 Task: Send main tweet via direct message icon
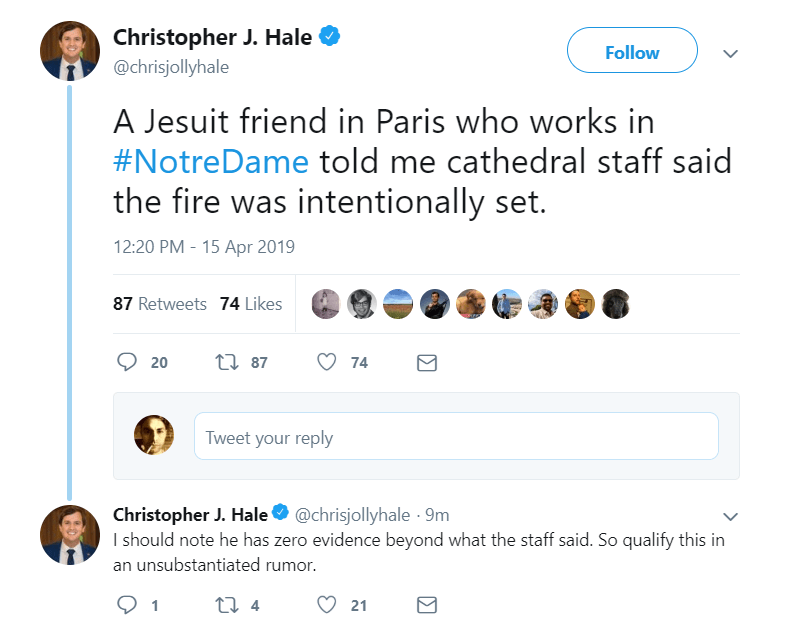click(x=426, y=363)
